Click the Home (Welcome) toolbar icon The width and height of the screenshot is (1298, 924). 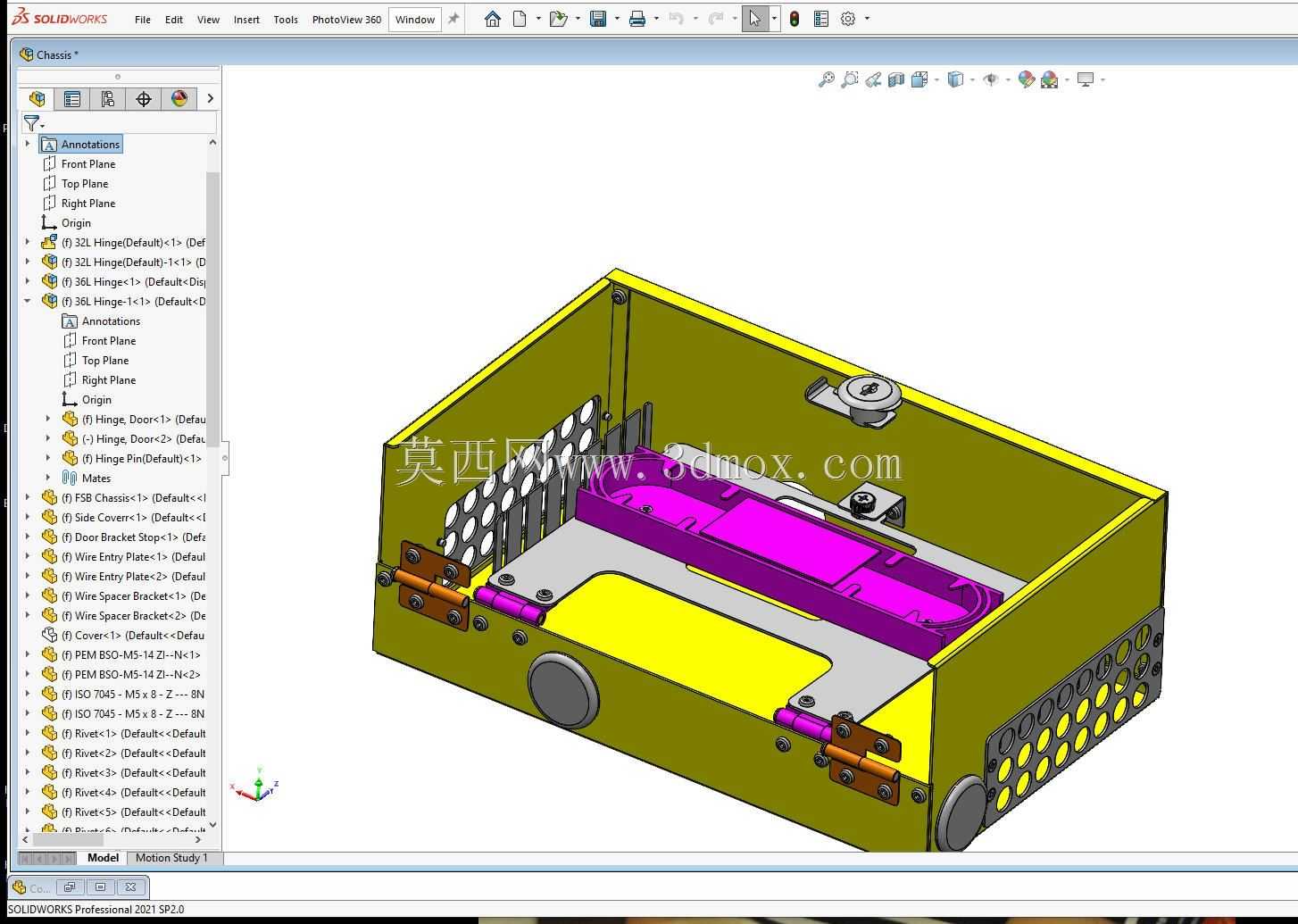coord(492,19)
